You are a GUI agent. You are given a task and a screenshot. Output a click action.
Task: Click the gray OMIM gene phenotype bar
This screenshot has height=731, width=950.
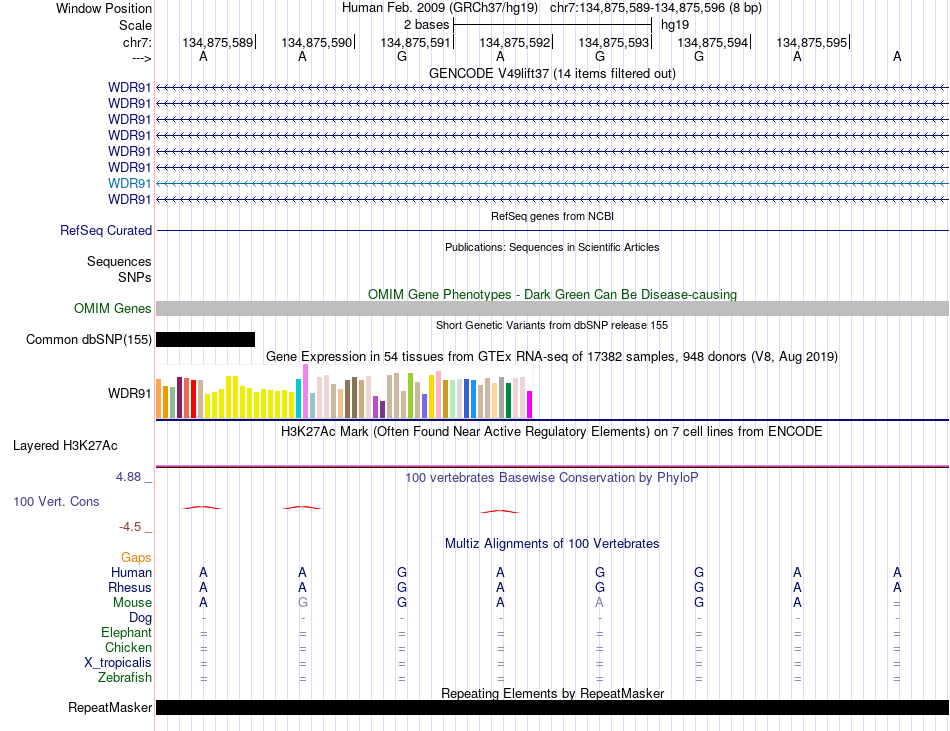click(x=552, y=309)
